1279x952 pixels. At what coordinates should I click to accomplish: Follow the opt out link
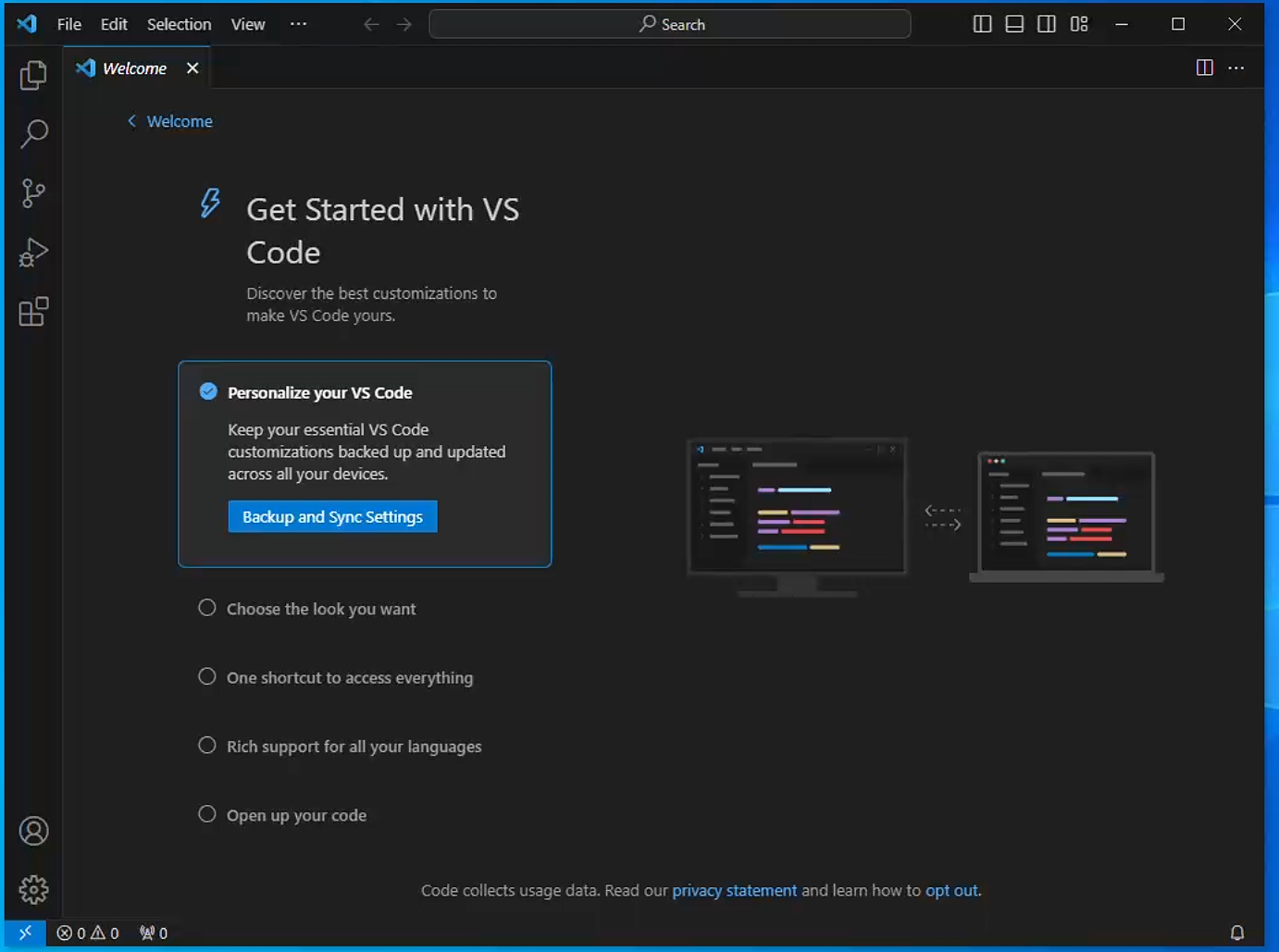951,890
